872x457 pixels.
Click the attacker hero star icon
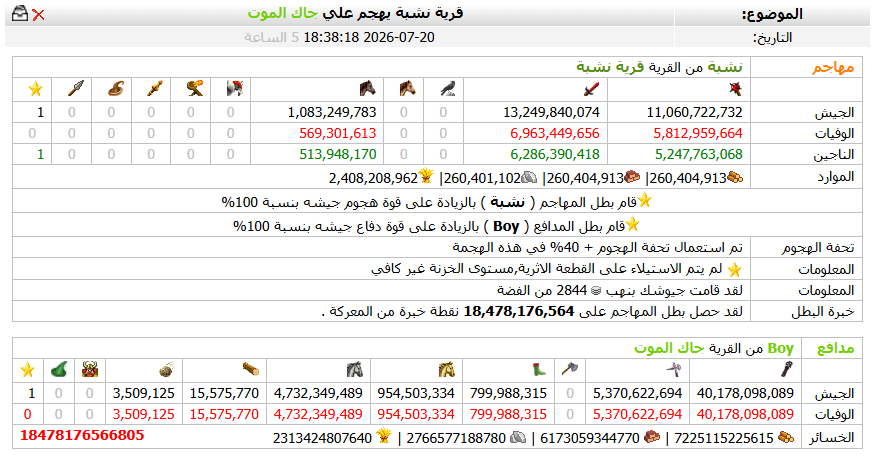(x=36, y=89)
